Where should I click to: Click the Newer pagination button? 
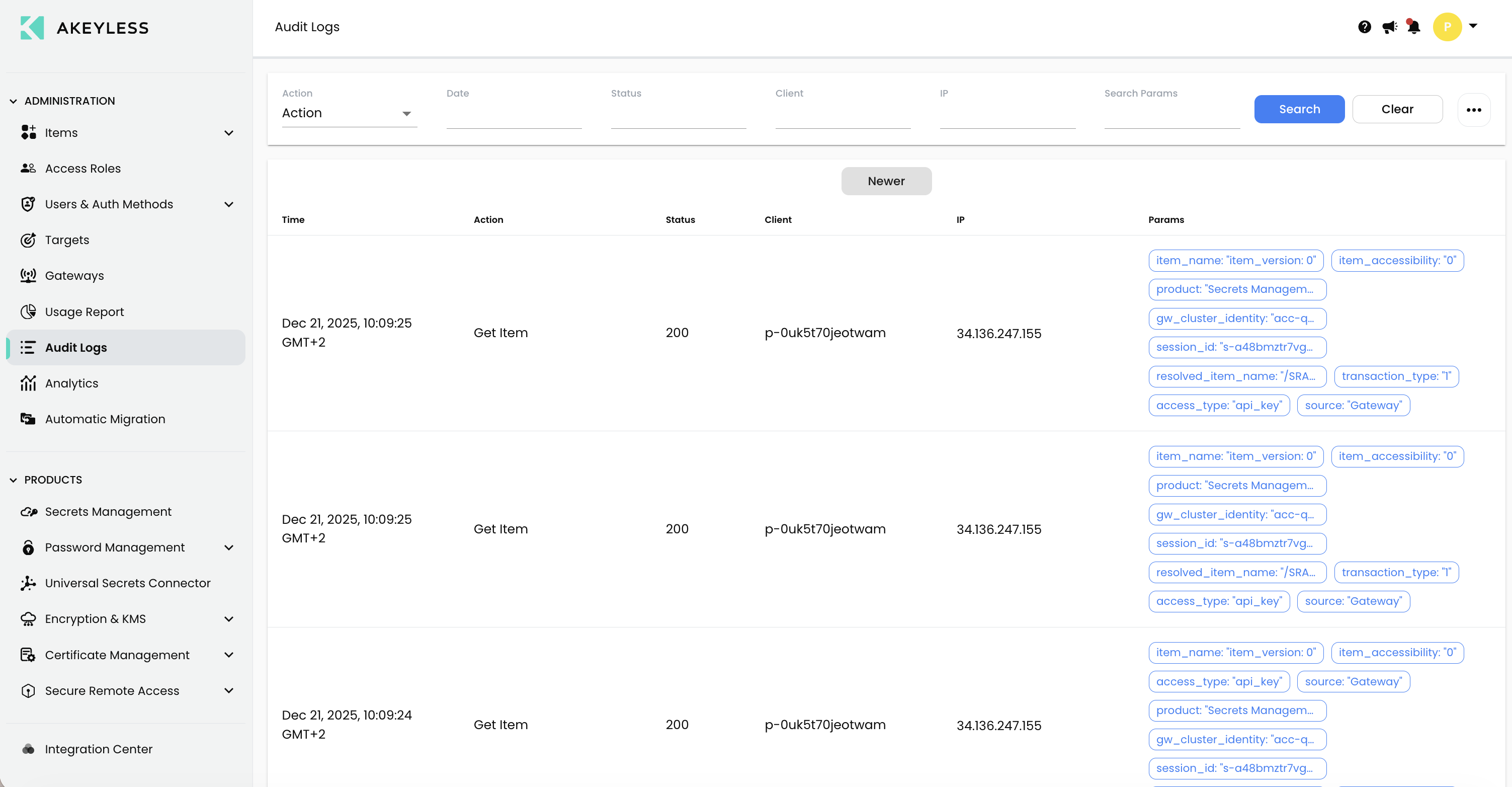886,181
